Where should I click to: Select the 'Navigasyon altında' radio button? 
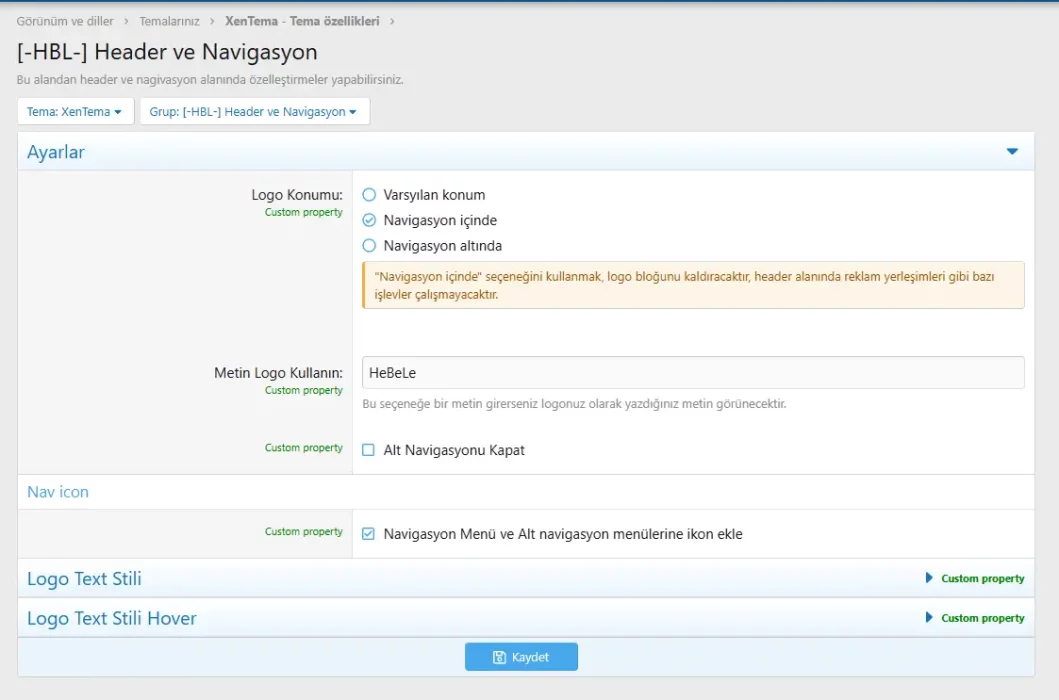point(369,245)
